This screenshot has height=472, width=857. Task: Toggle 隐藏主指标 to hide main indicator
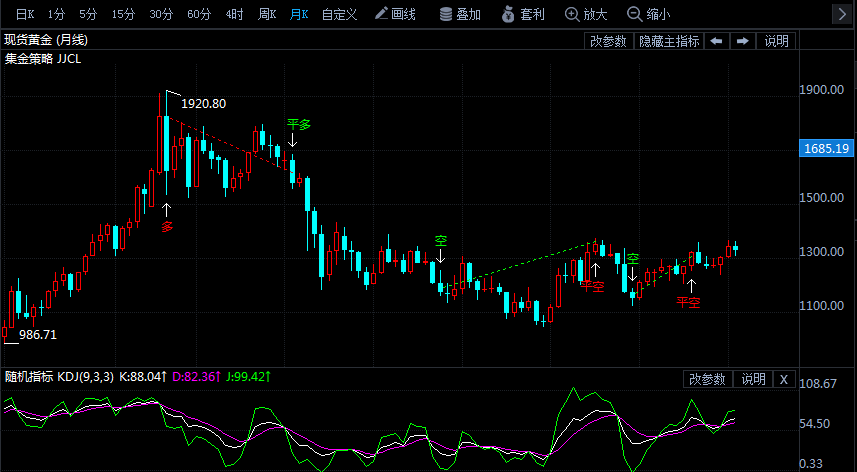(669, 41)
